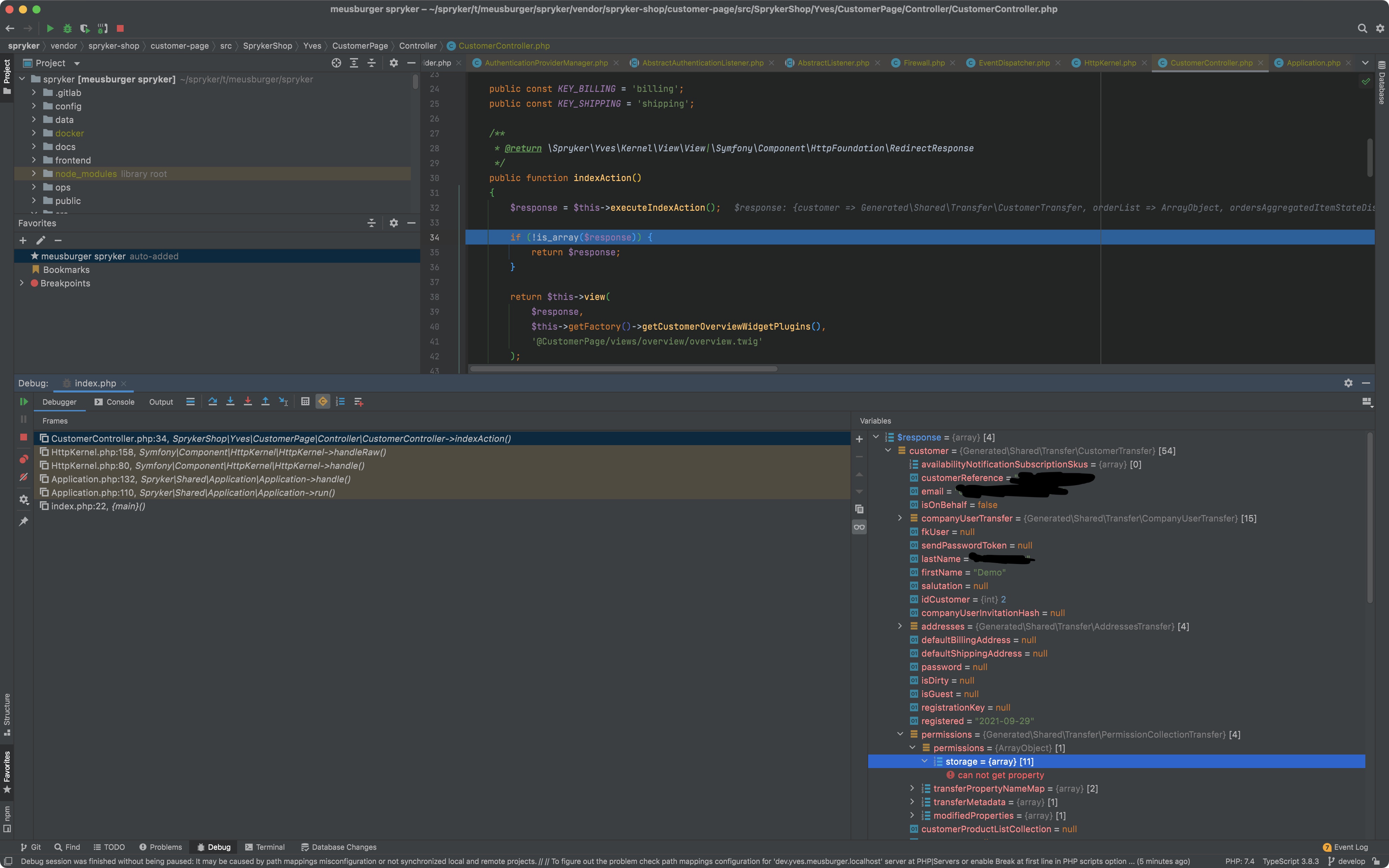The image size is (1389, 868).
Task: Open the Application.php editor tab
Action: (1313, 63)
